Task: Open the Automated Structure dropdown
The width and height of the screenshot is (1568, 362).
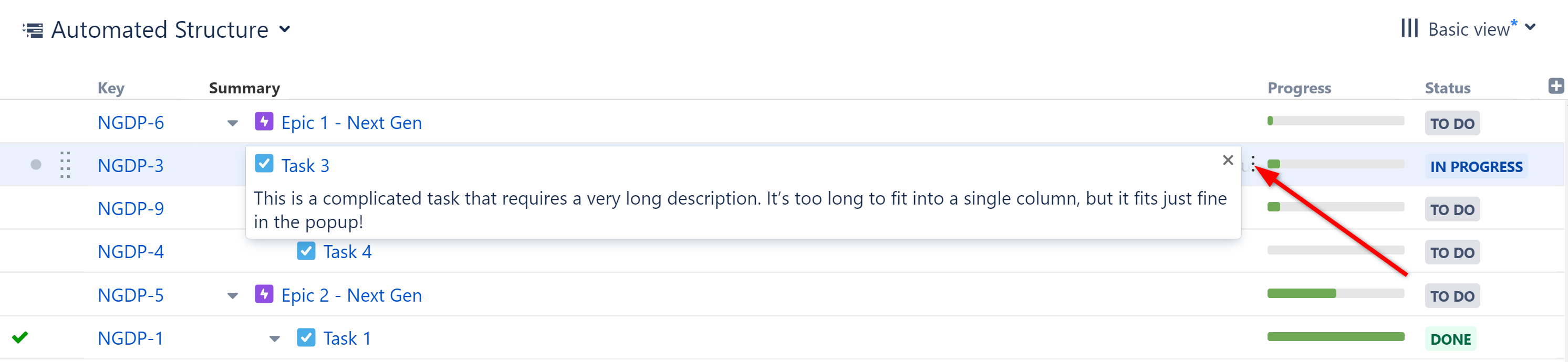Action: [x=285, y=29]
